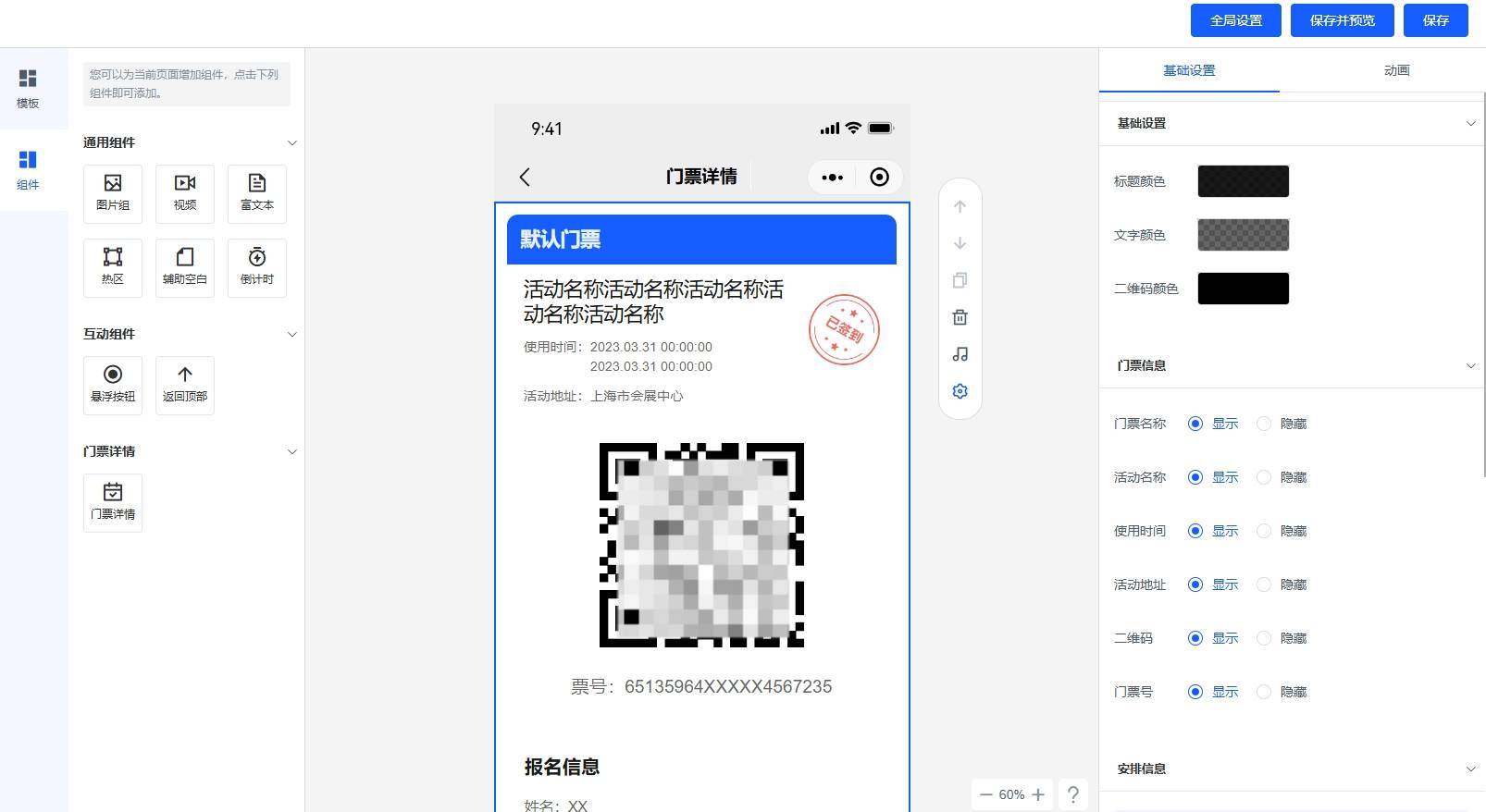The image size is (1486, 812).
Task: Set 二维码 to 显示
Action: 1213,638
